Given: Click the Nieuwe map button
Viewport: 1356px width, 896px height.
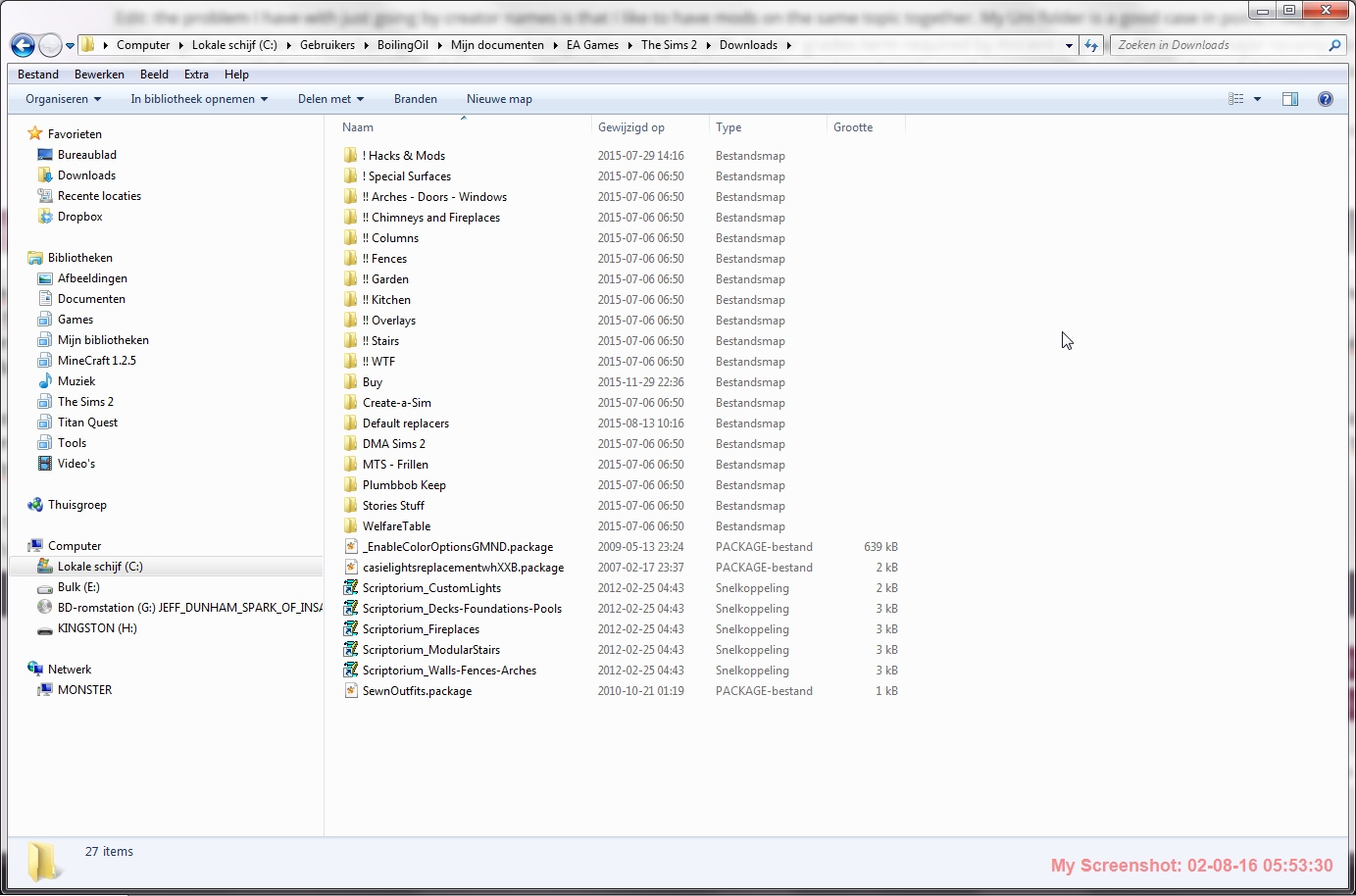Looking at the screenshot, I should [x=499, y=99].
